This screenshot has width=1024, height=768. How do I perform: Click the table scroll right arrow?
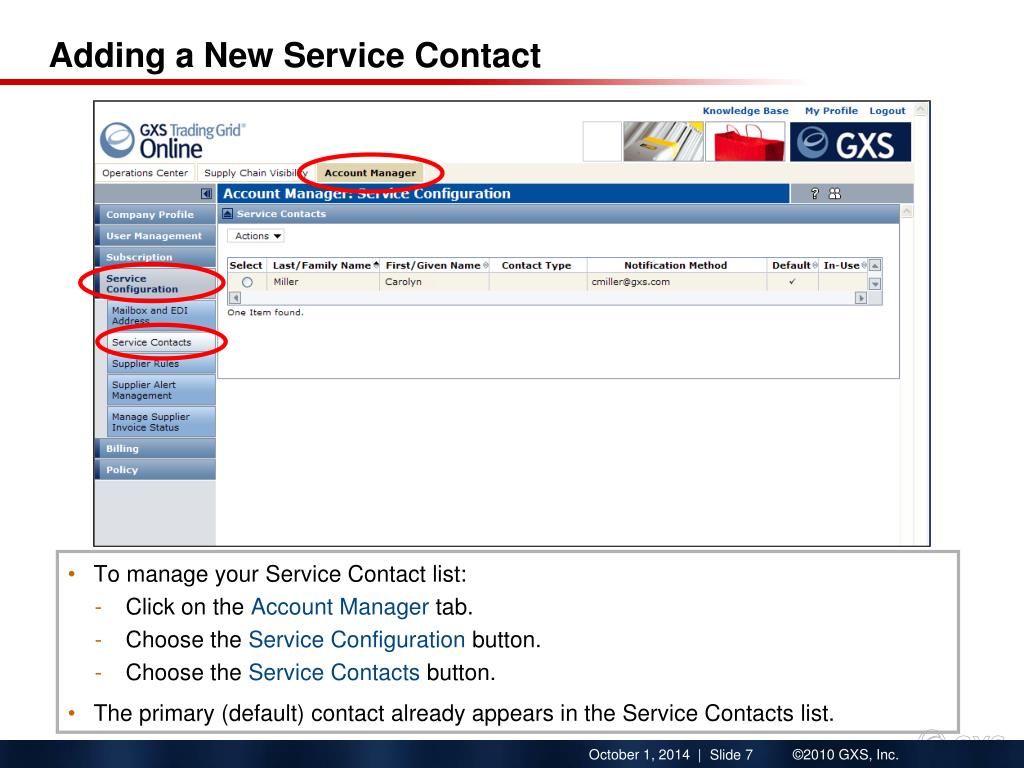click(861, 298)
